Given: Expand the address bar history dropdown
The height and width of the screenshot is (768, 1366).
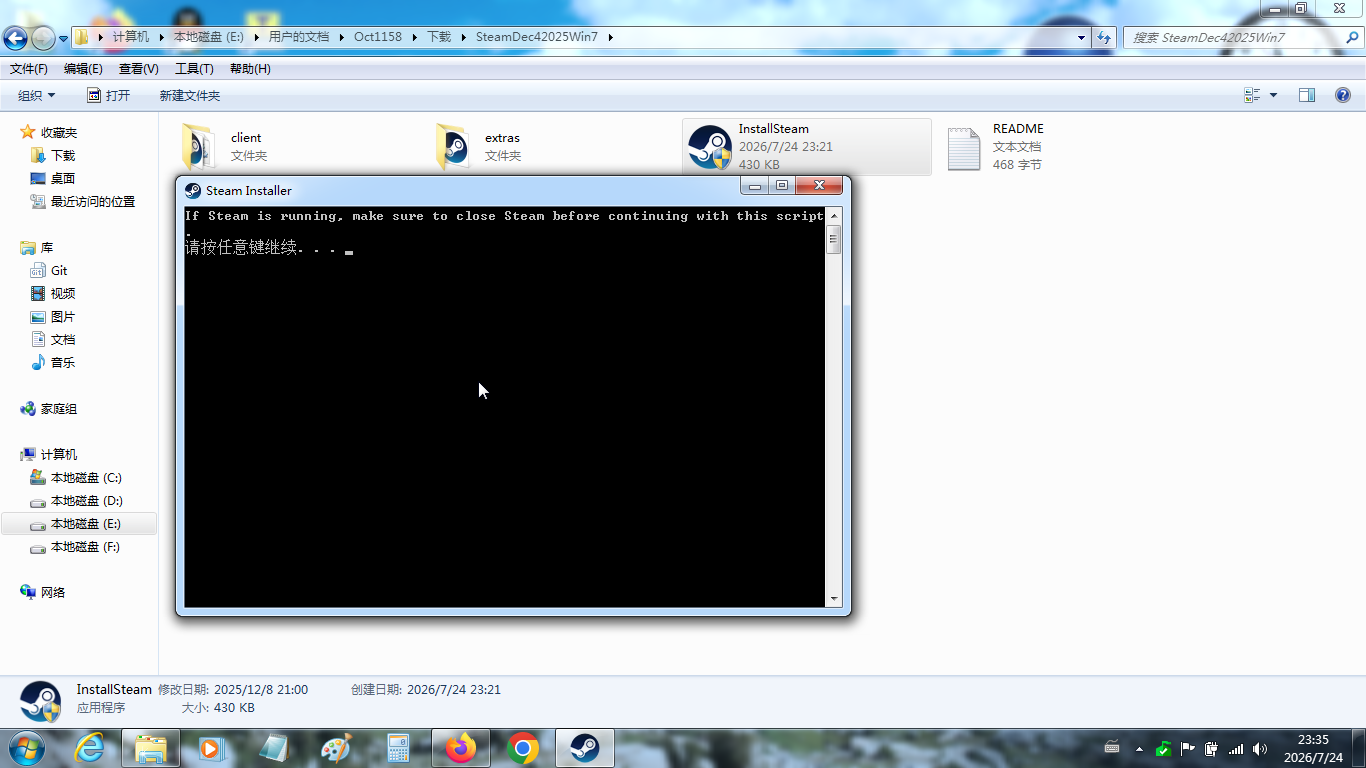Looking at the screenshot, I should coord(1081,37).
